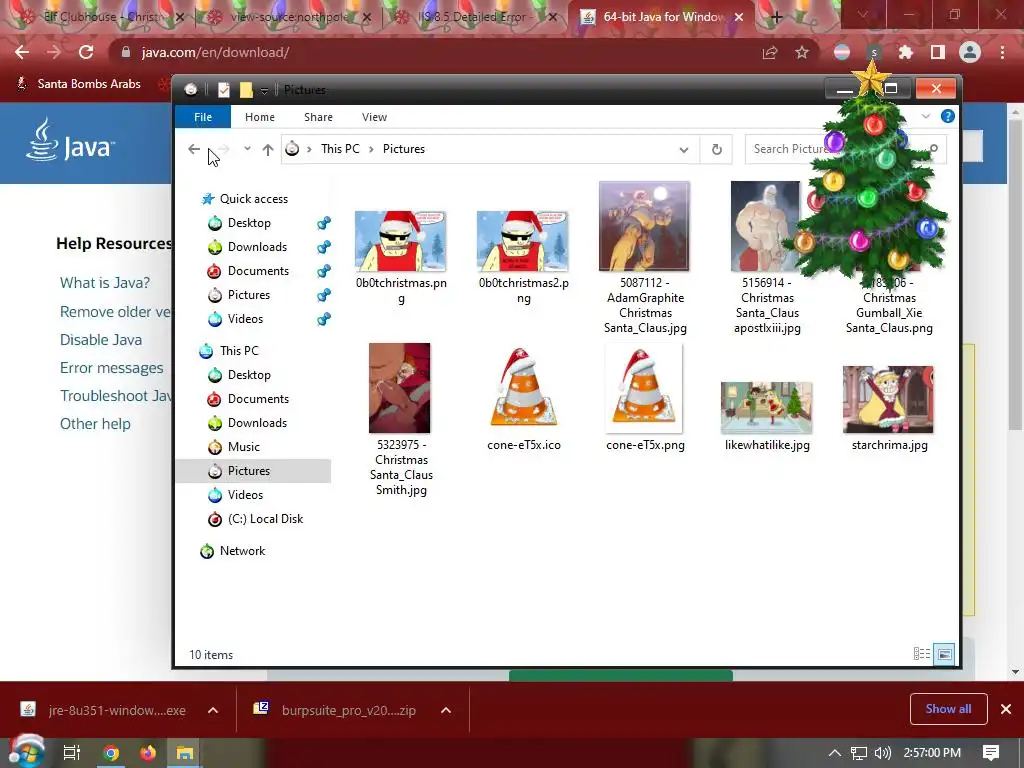Open the Disable Java help link

(x=101, y=340)
